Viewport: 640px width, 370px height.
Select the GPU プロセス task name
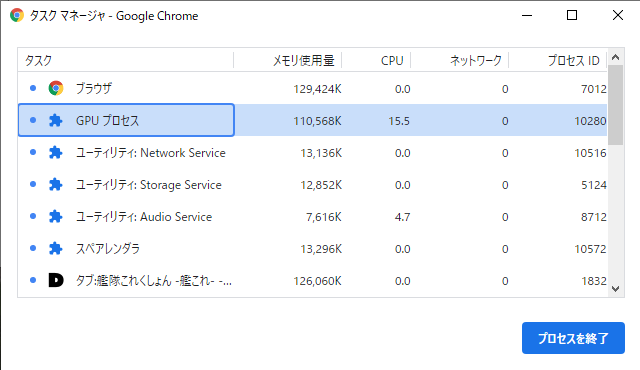(107, 121)
